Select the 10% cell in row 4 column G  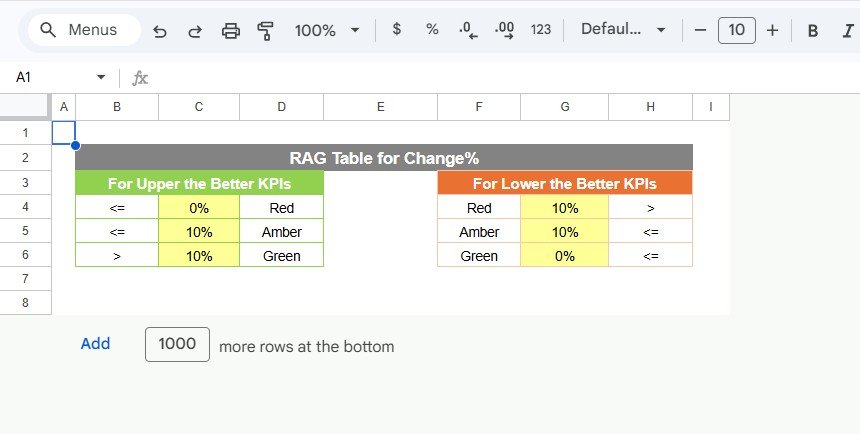pos(564,207)
